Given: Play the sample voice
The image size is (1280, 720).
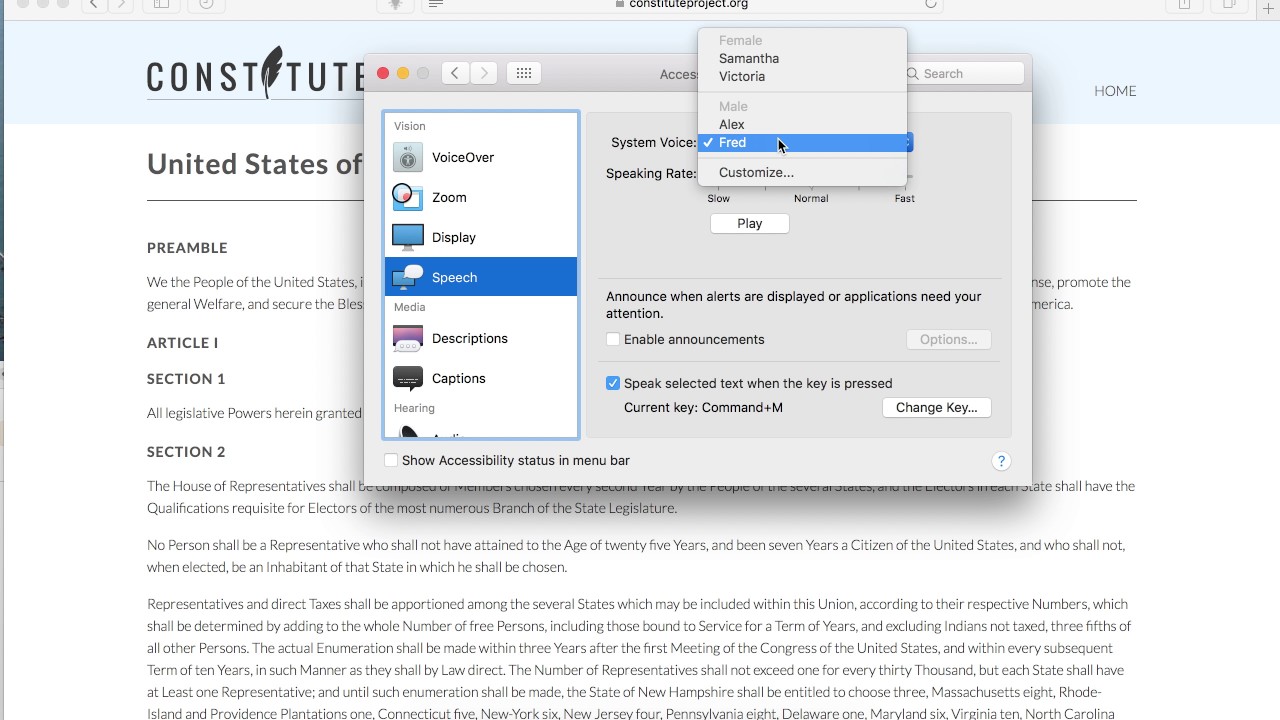Looking at the screenshot, I should click(750, 224).
